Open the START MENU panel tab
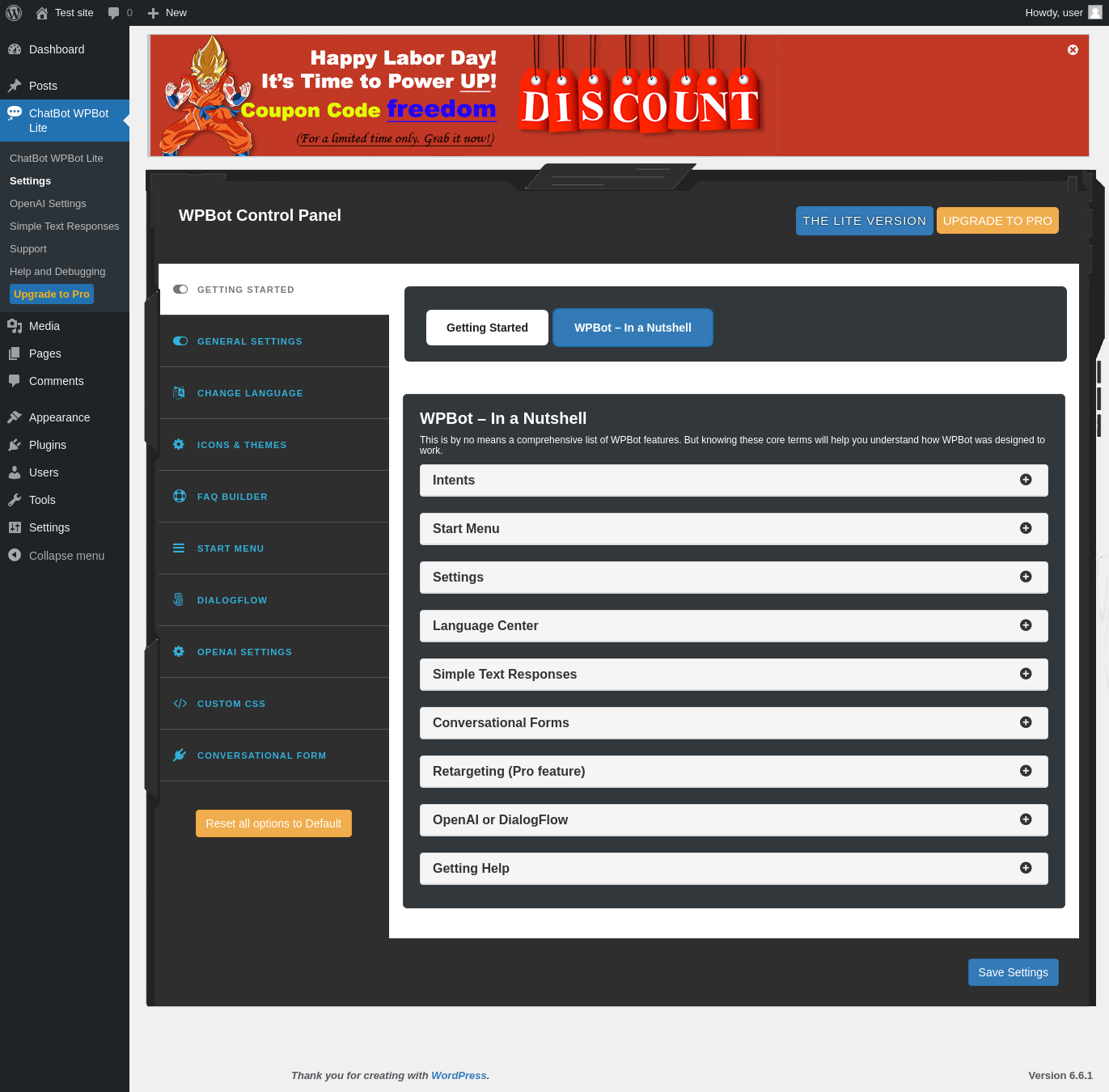Image resolution: width=1109 pixels, height=1092 pixels. tap(274, 548)
